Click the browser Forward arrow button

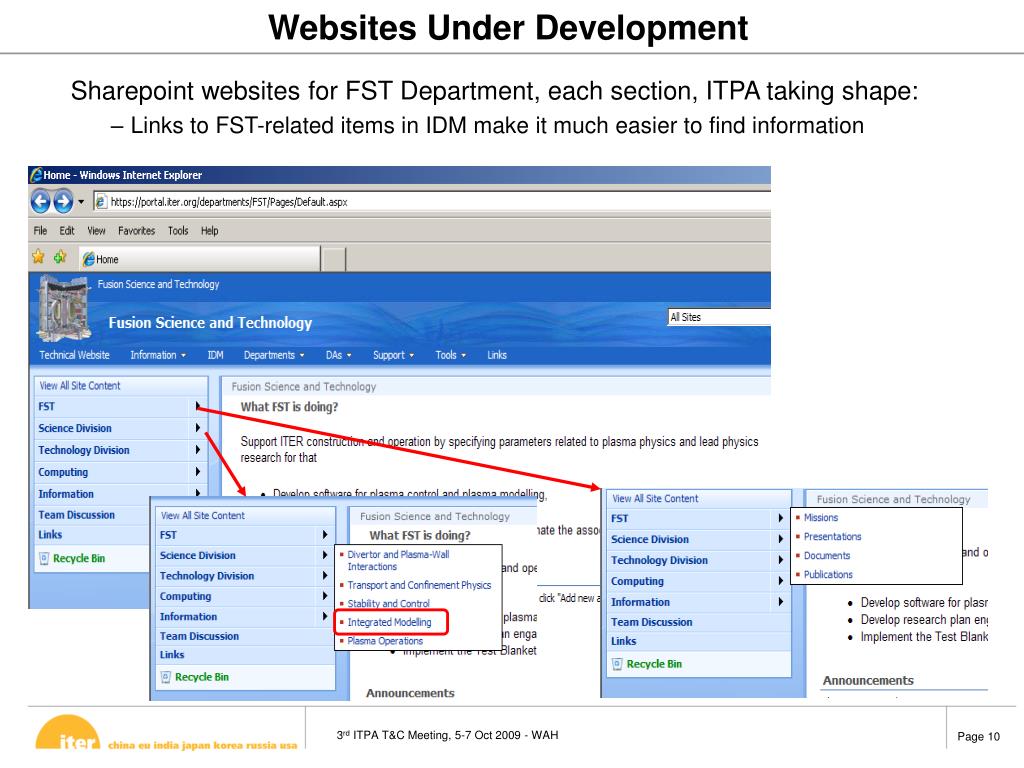(x=63, y=202)
